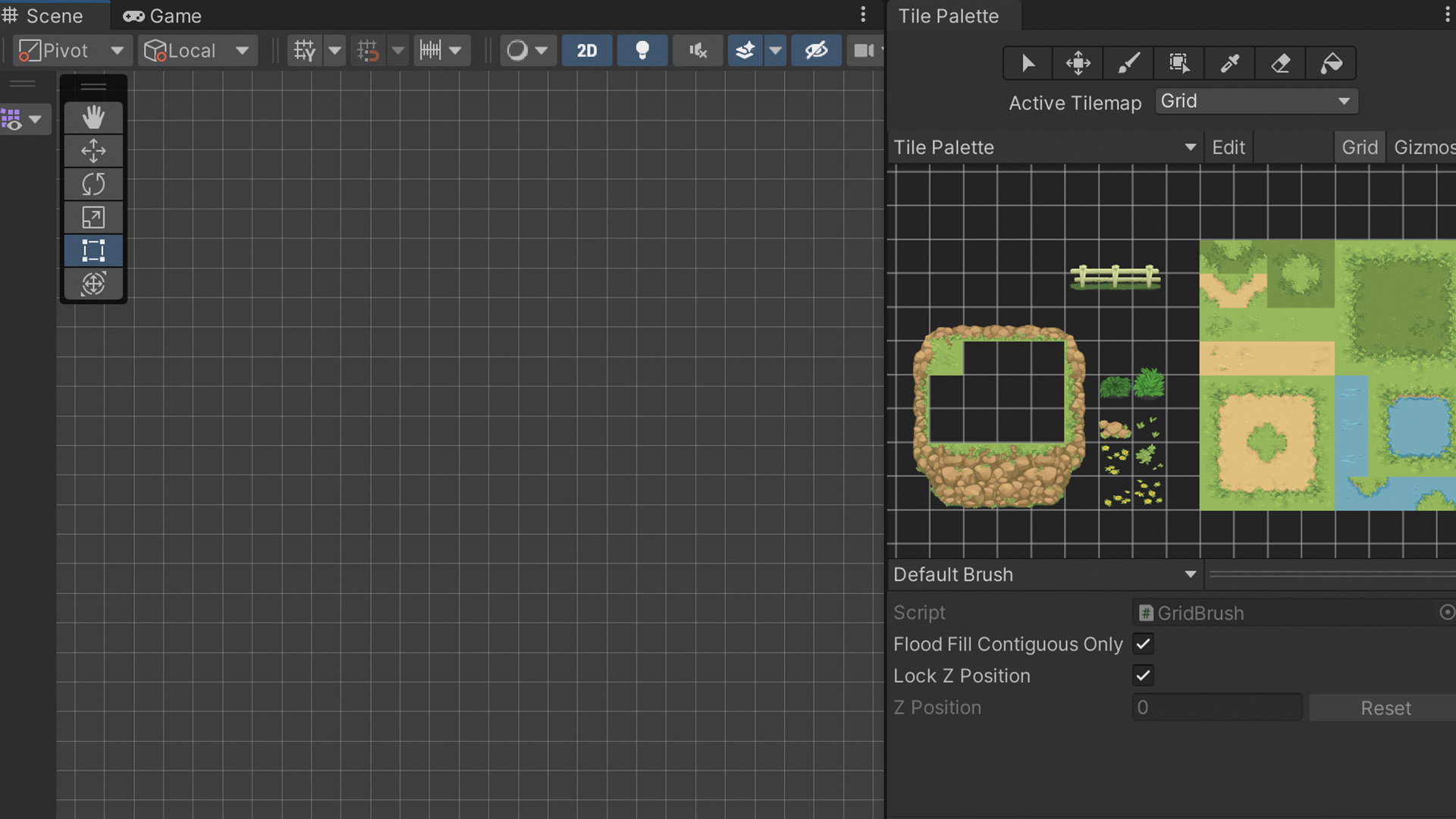
Task: Switch to the Scene tab
Action: pyautogui.click(x=55, y=16)
